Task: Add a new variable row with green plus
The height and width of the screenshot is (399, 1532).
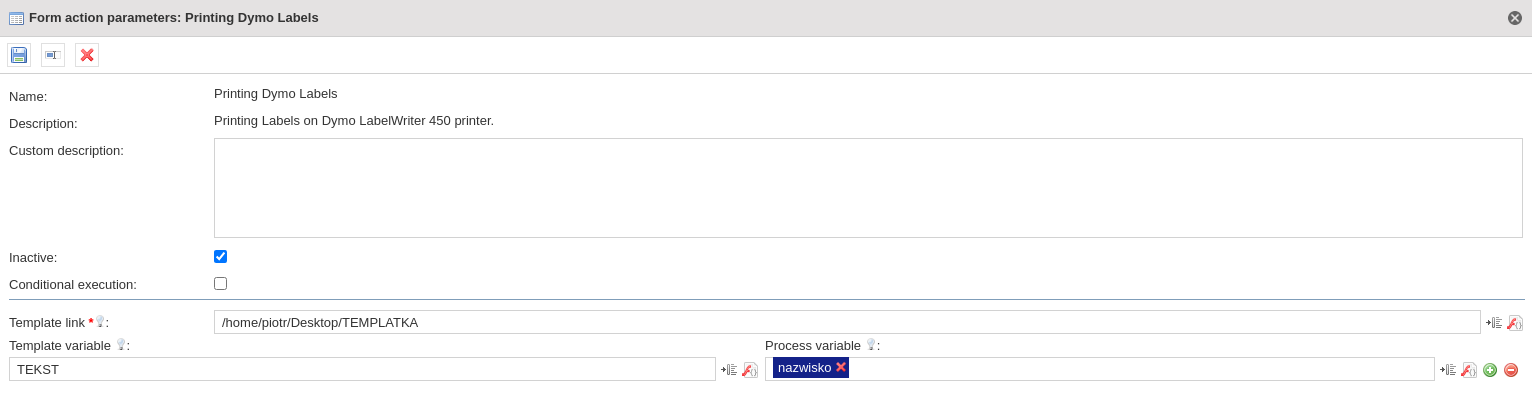Action: tap(1490, 370)
